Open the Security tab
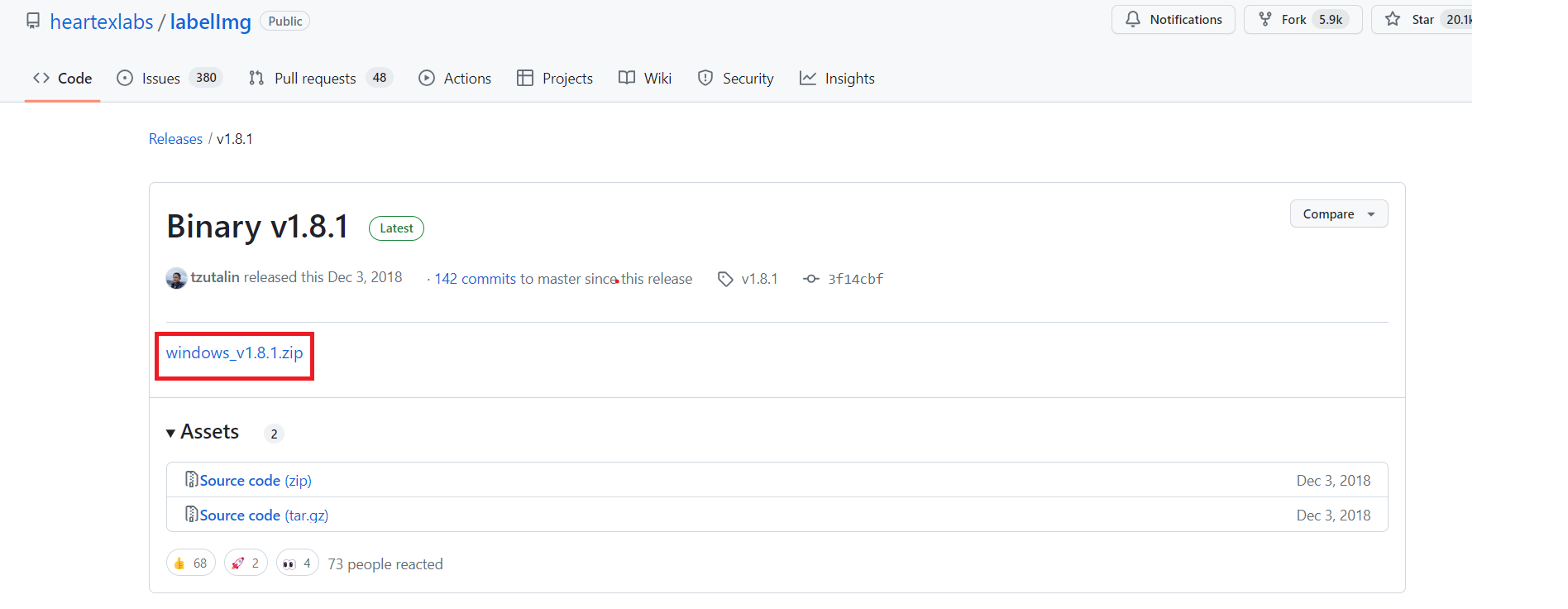This screenshot has width=1568, height=609. pos(736,78)
